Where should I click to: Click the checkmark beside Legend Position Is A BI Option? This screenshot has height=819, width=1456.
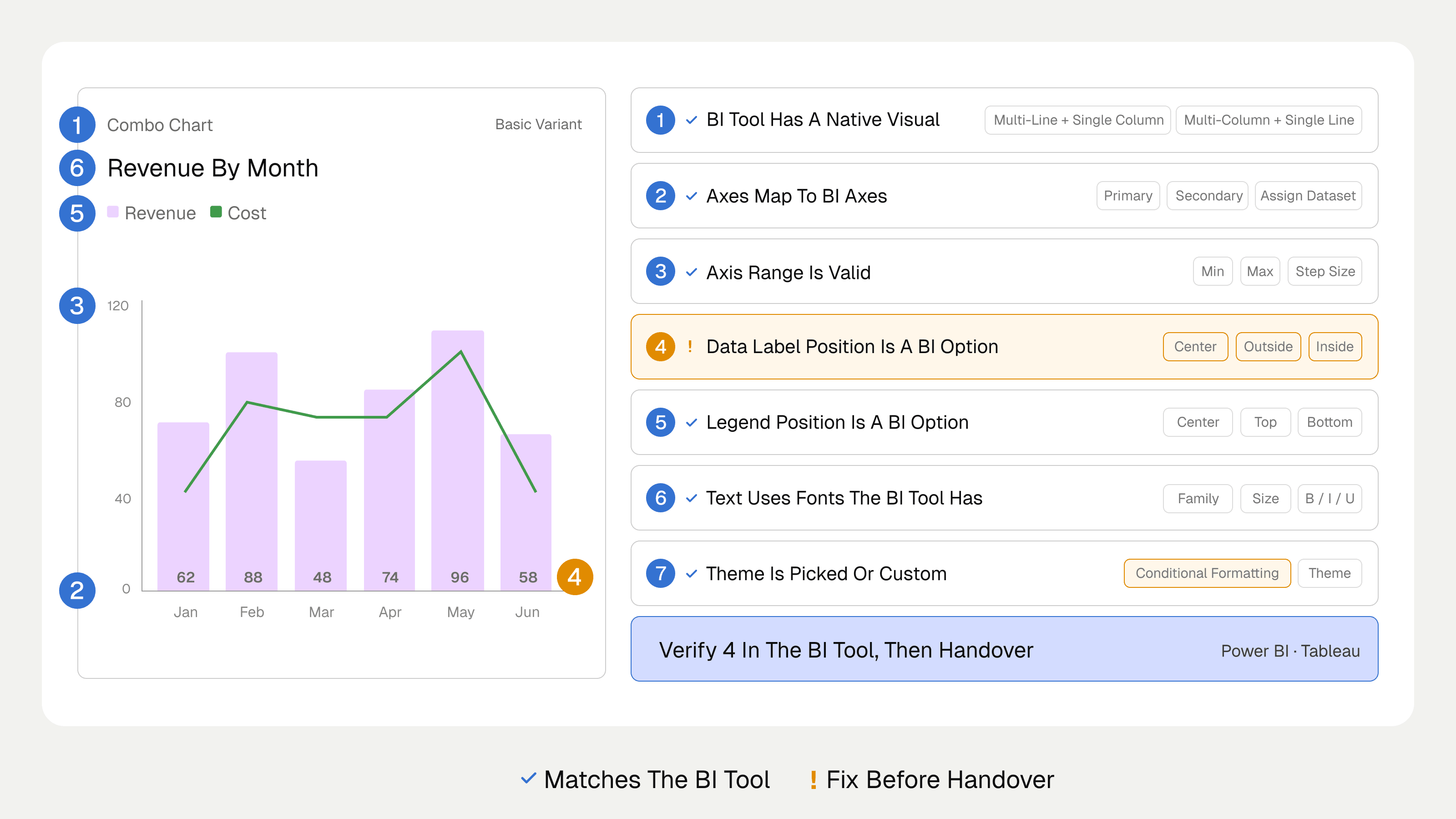click(691, 422)
